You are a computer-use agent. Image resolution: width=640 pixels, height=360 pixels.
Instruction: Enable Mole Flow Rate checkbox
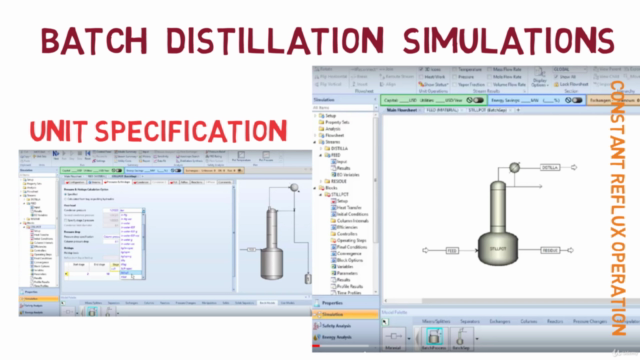[489, 77]
